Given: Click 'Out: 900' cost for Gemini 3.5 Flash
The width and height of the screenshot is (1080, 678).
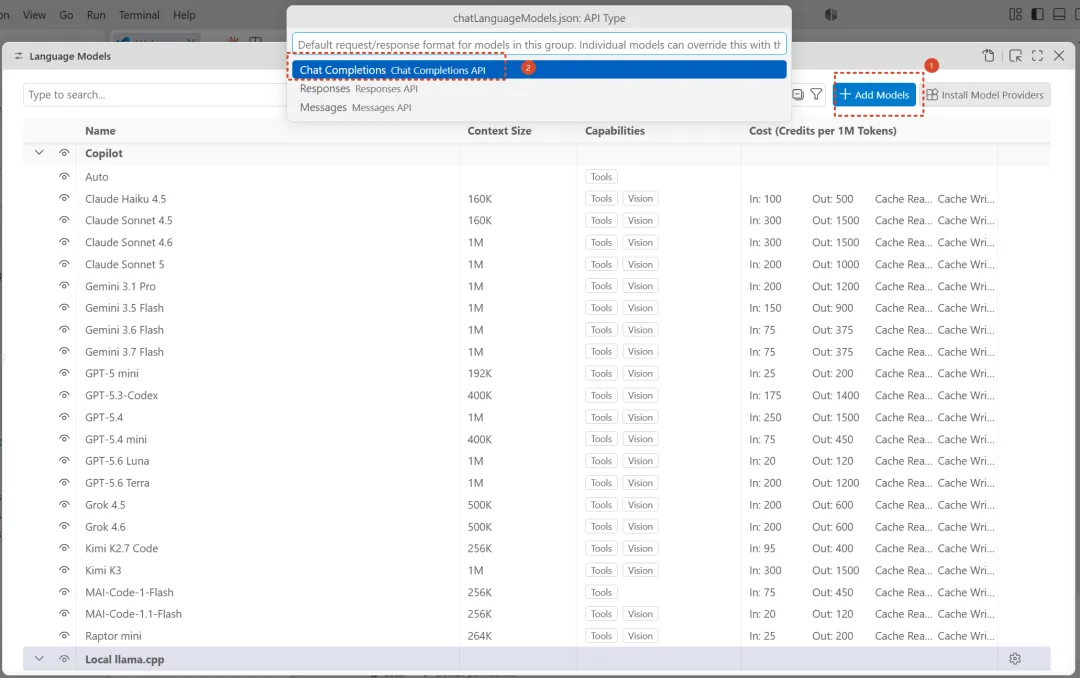Looking at the screenshot, I should coord(832,307).
